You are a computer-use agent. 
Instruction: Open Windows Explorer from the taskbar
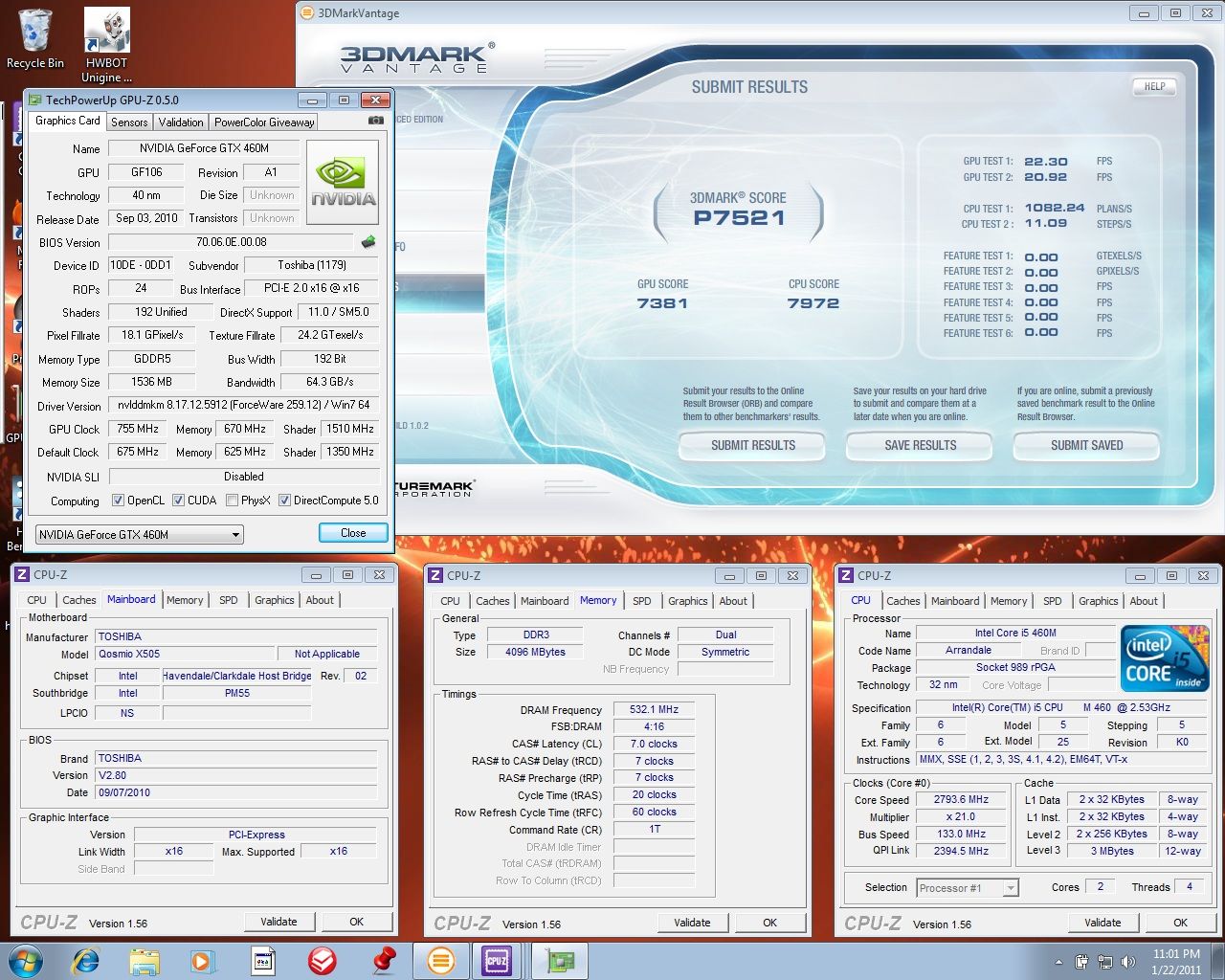point(145,961)
